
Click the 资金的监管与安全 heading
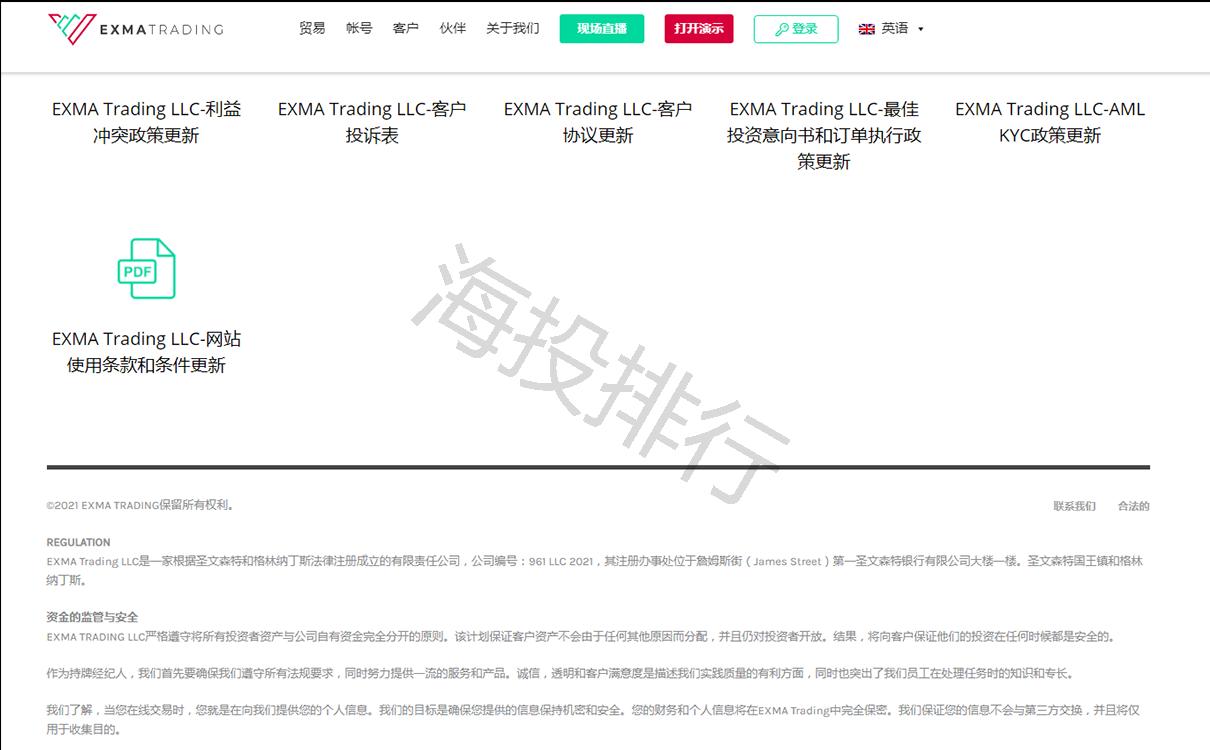pyautogui.click(x=92, y=617)
